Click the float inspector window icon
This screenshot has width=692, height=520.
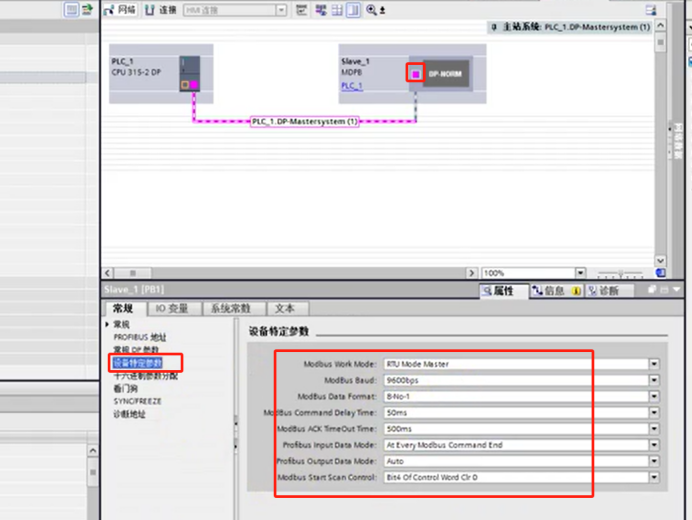click(652, 290)
